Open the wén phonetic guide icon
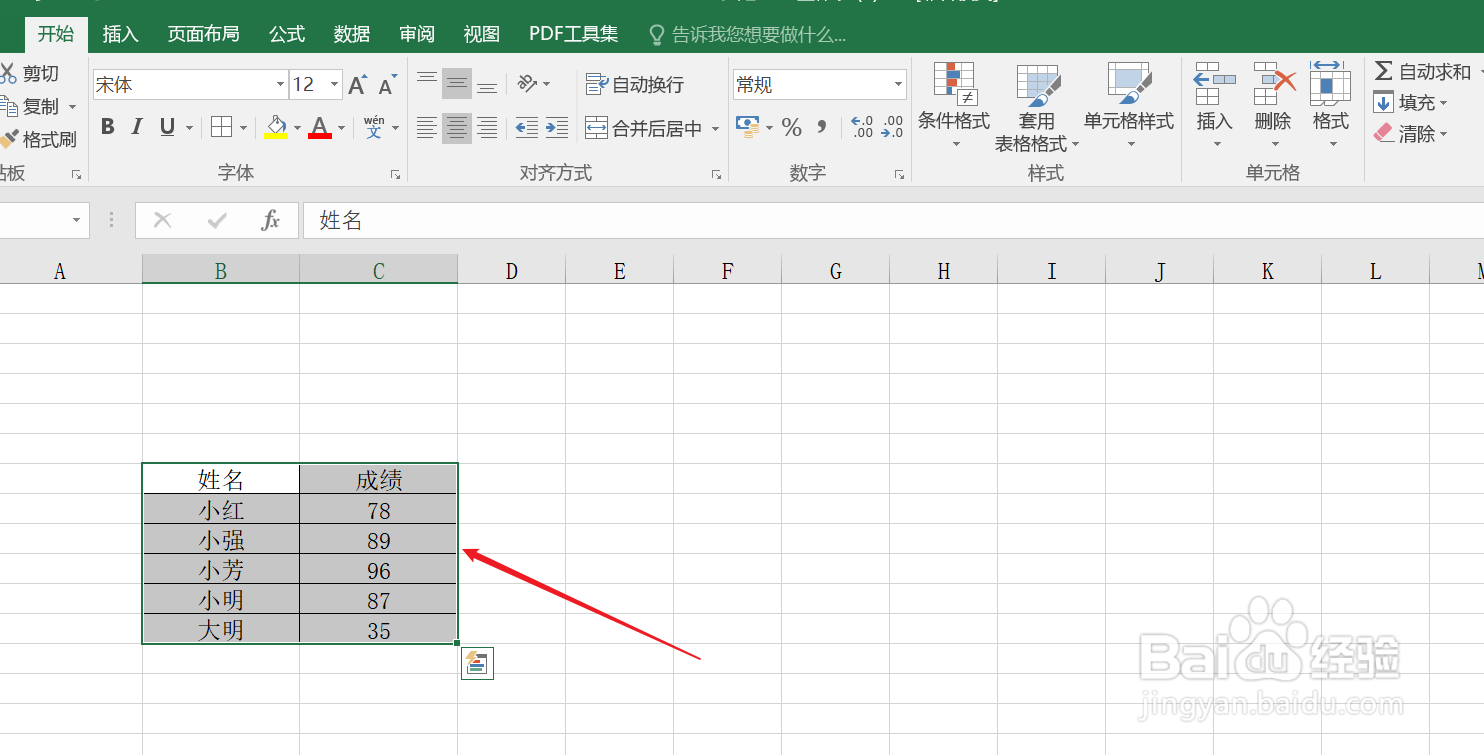 (374, 127)
